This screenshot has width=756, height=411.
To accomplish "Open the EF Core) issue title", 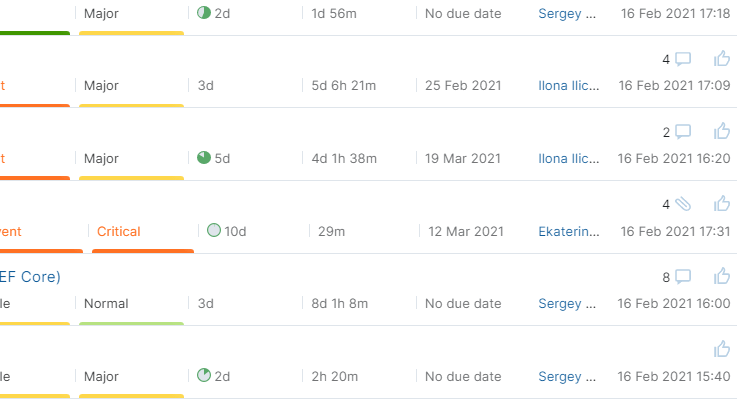I will coord(30,277).
